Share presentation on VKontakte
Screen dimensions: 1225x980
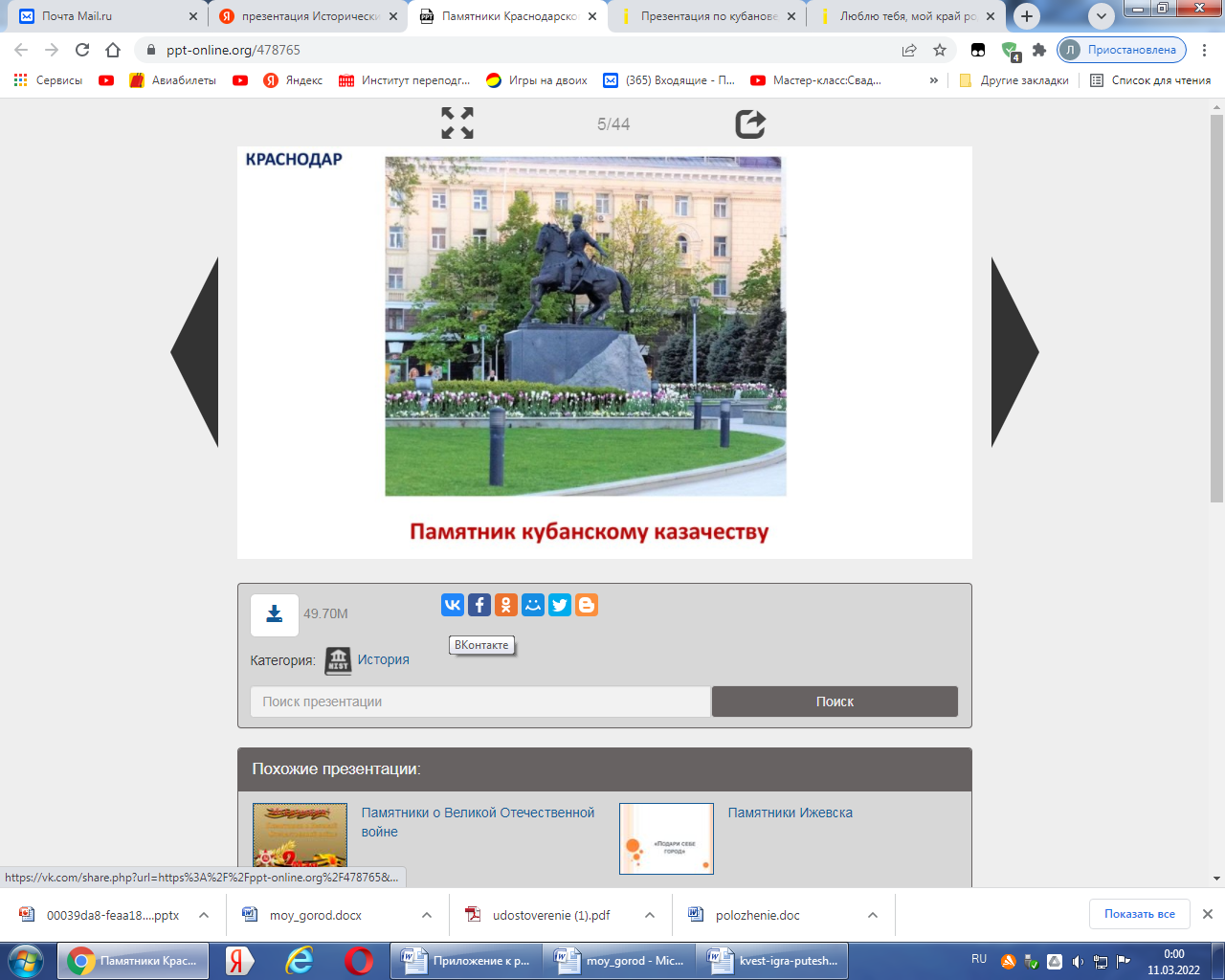[x=453, y=605]
